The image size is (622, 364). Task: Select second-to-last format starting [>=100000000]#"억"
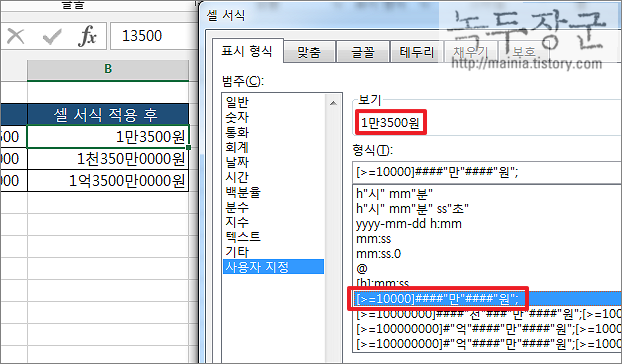pyautogui.click(x=487, y=329)
